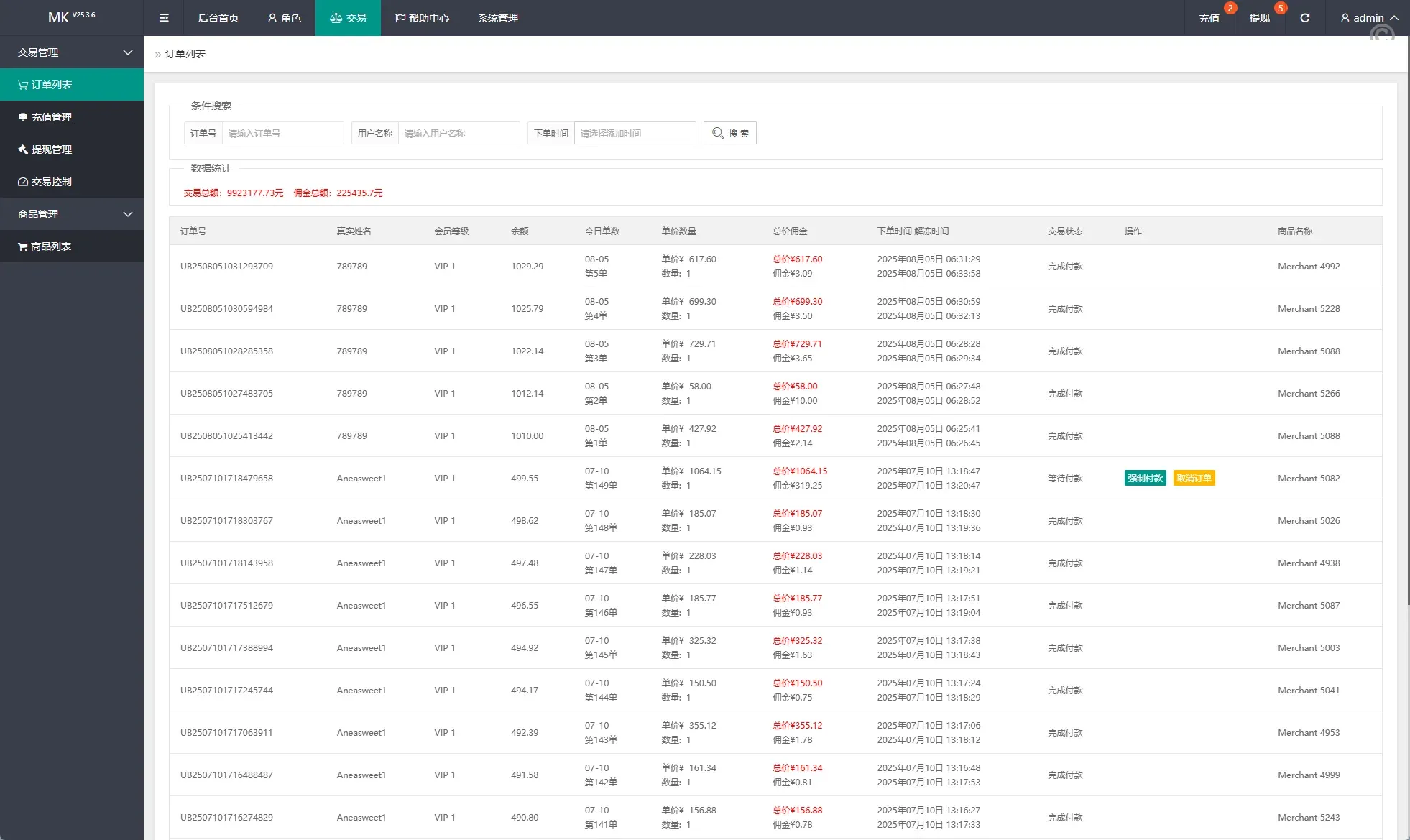Viewport: 1410px width, 840px height.
Task: Click the 搜索 search button
Action: 729,133
